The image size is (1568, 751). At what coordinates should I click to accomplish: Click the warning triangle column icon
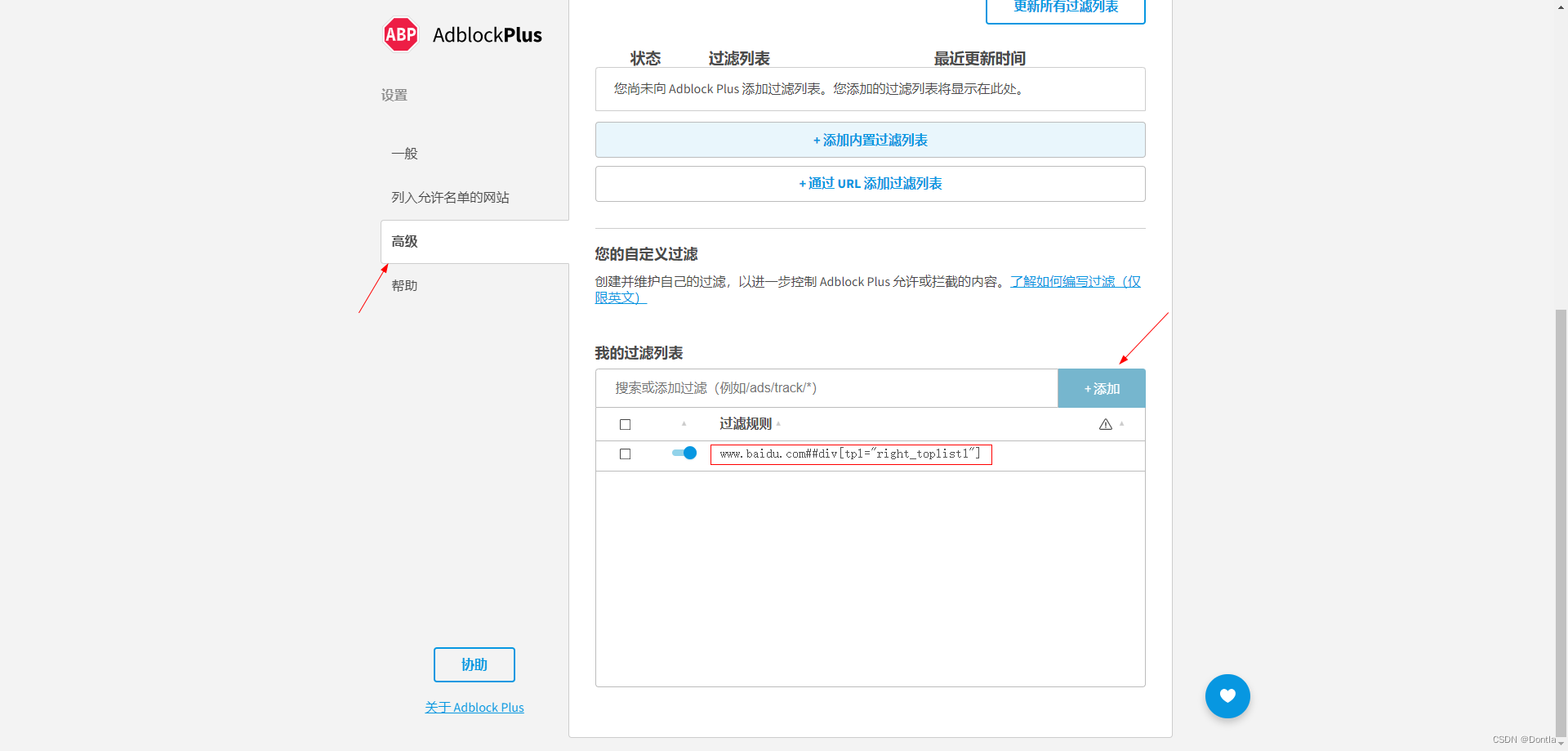(1106, 424)
